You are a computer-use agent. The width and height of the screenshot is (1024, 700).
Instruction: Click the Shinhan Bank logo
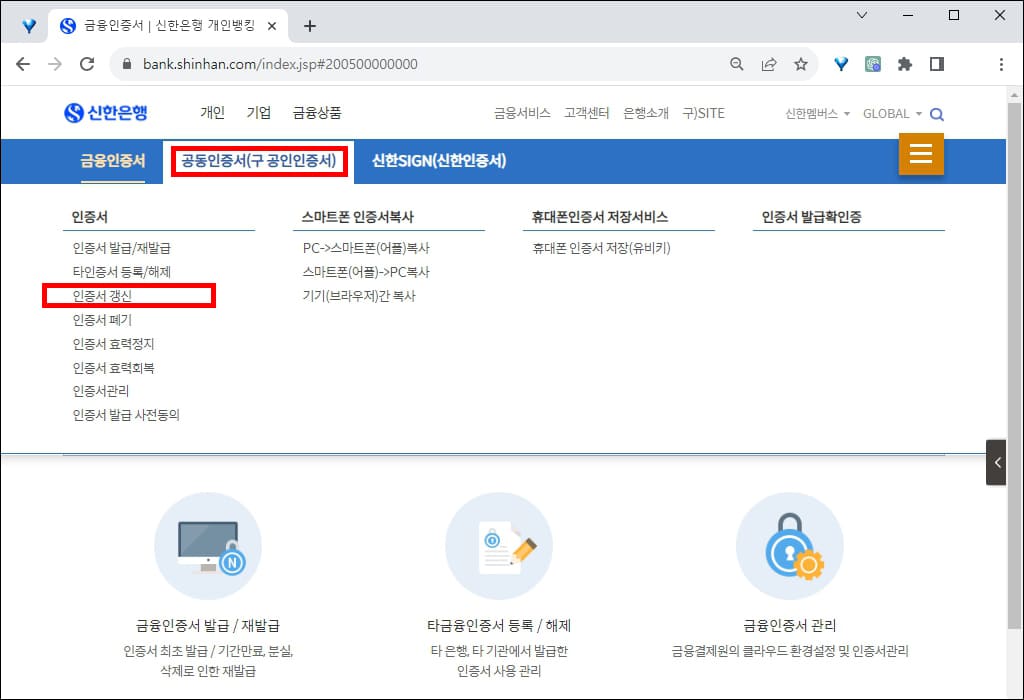[108, 112]
